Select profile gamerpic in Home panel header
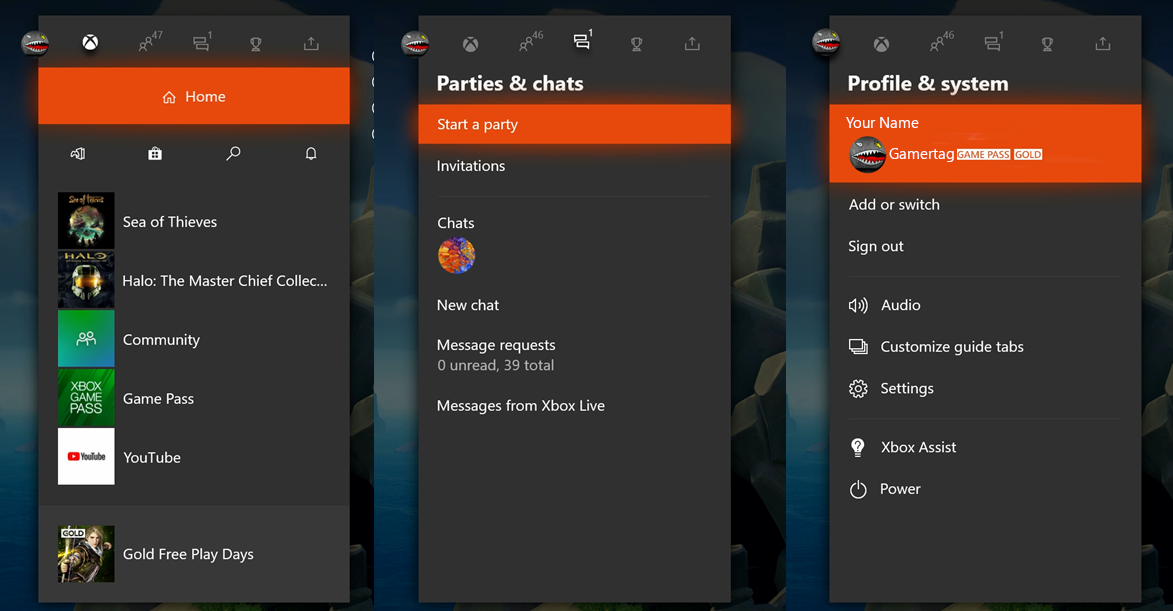The width and height of the screenshot is (1173, 611). tap(35, 44)
